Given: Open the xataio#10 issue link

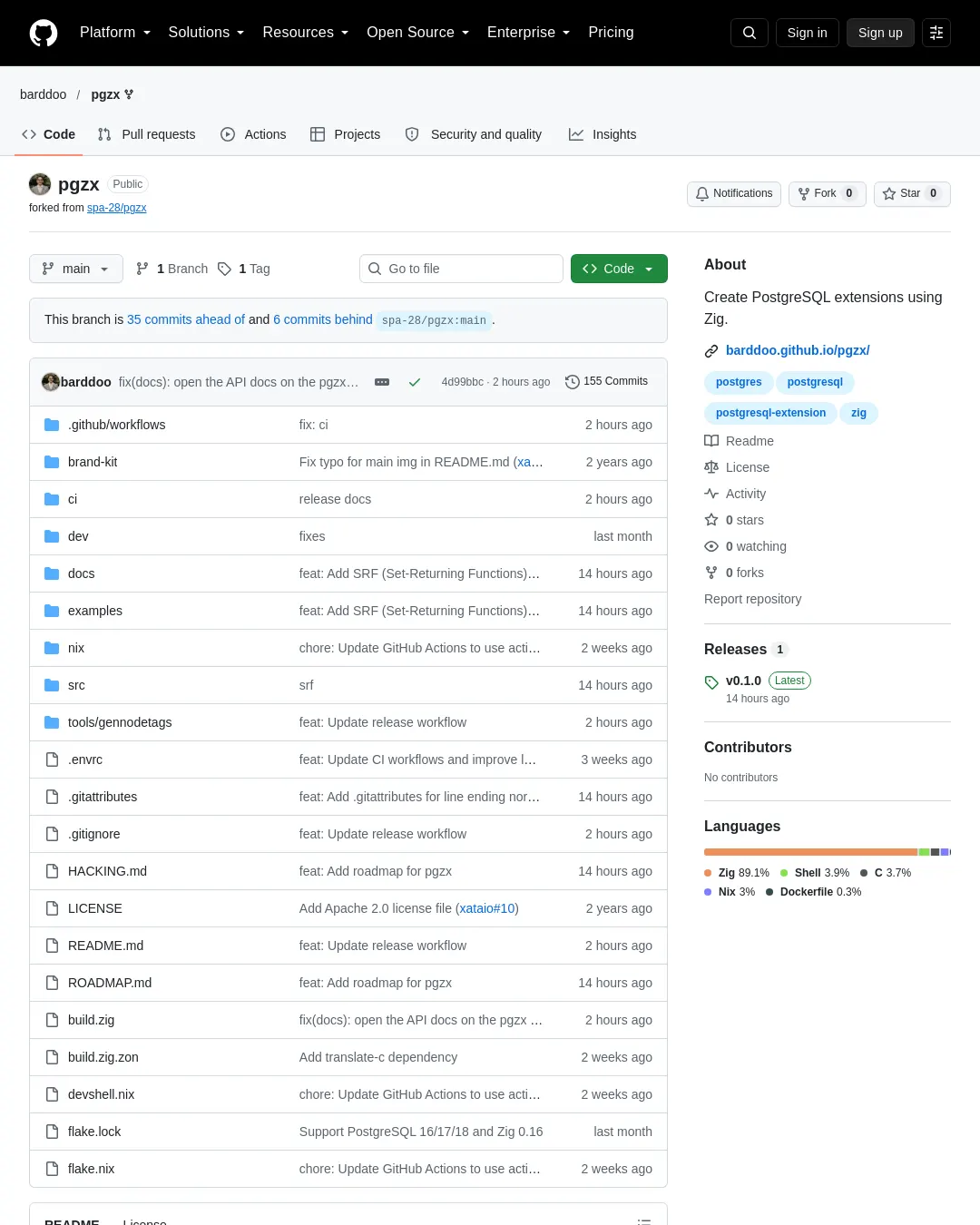Looking at the screenshot, I should [487, 908].
